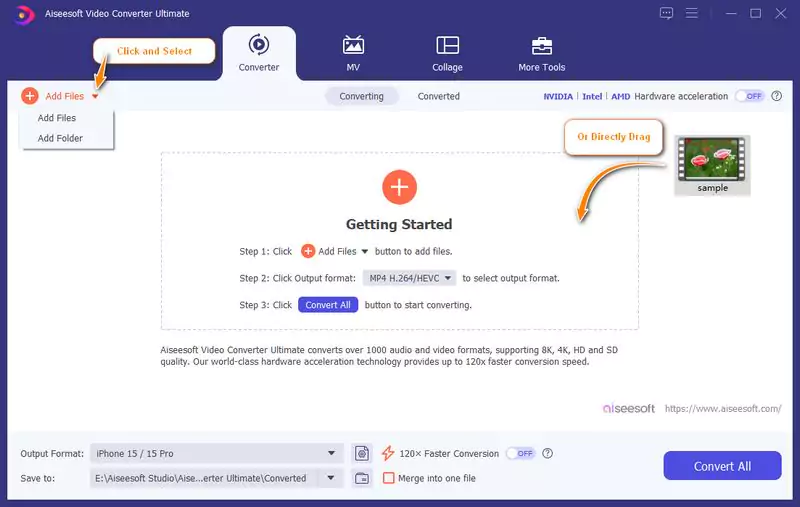Minimize the application window

tap(731, 14)
